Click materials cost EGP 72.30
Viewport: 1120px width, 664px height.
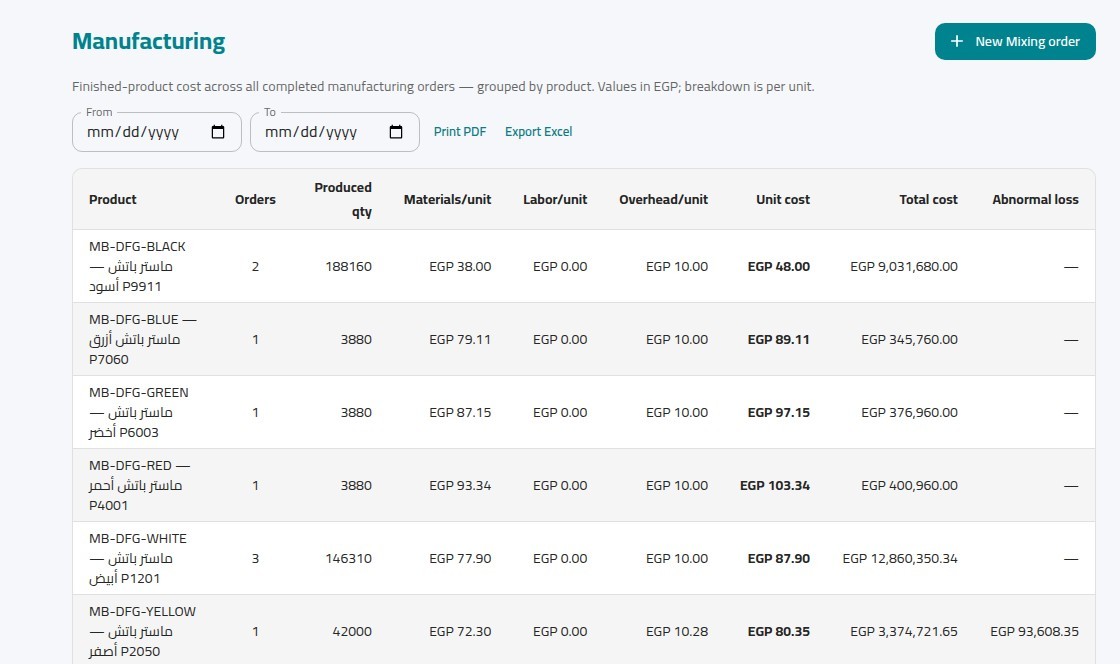click(x=460, y=631)
